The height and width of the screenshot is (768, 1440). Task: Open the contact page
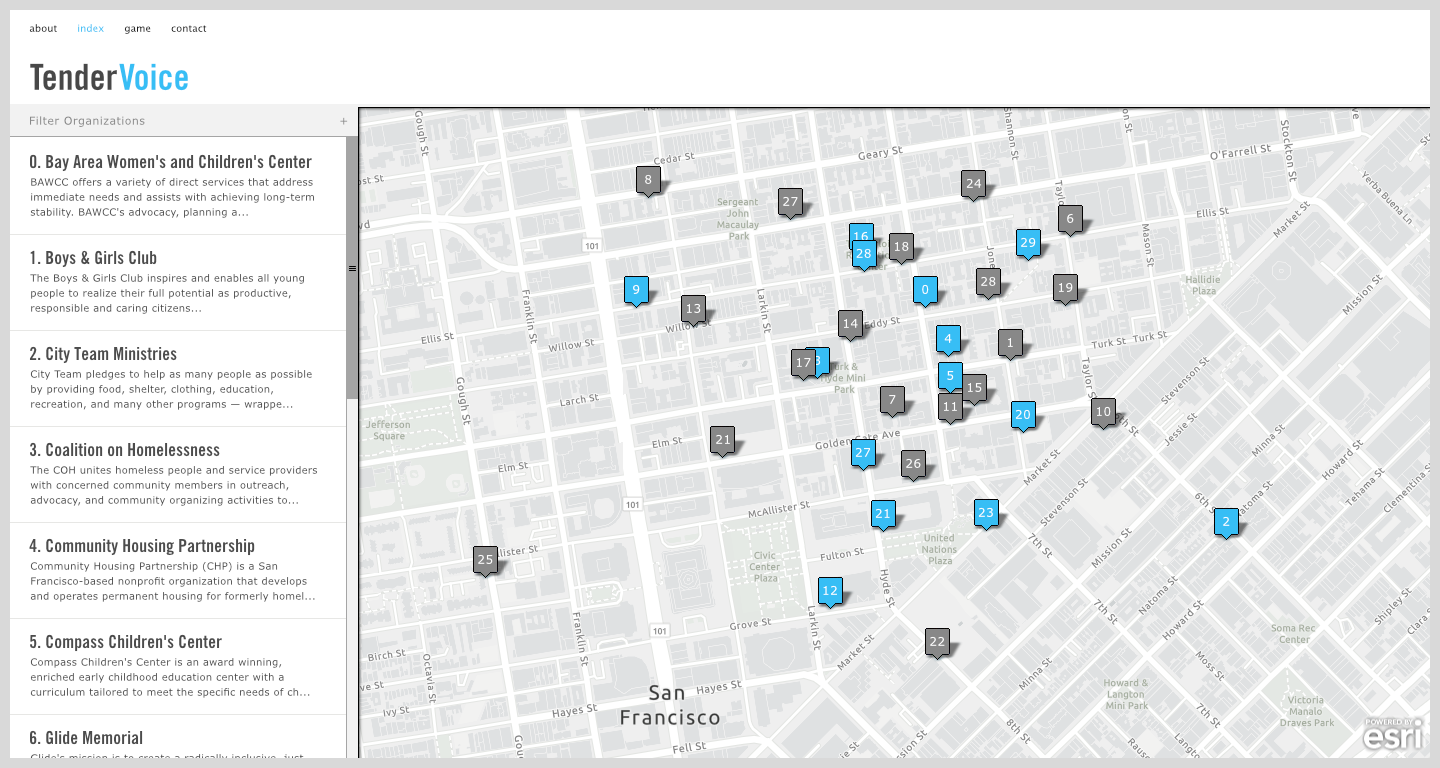188,28
